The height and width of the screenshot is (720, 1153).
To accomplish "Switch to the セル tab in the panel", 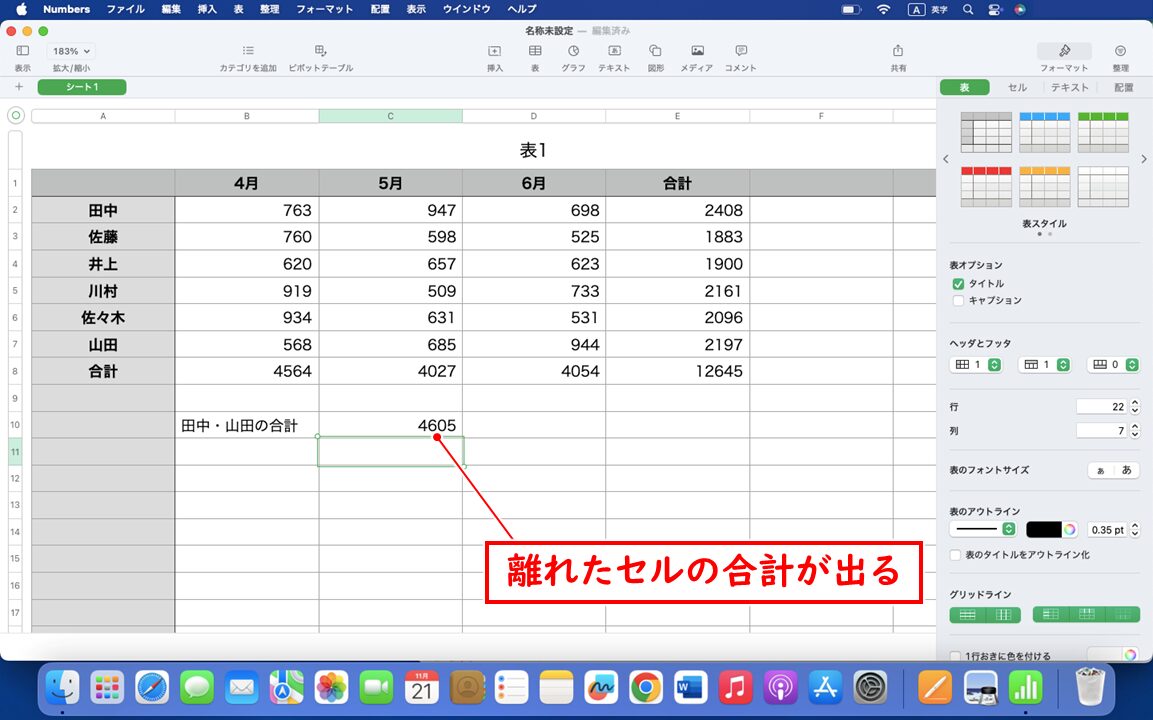I will click(x=1016, y=87).
